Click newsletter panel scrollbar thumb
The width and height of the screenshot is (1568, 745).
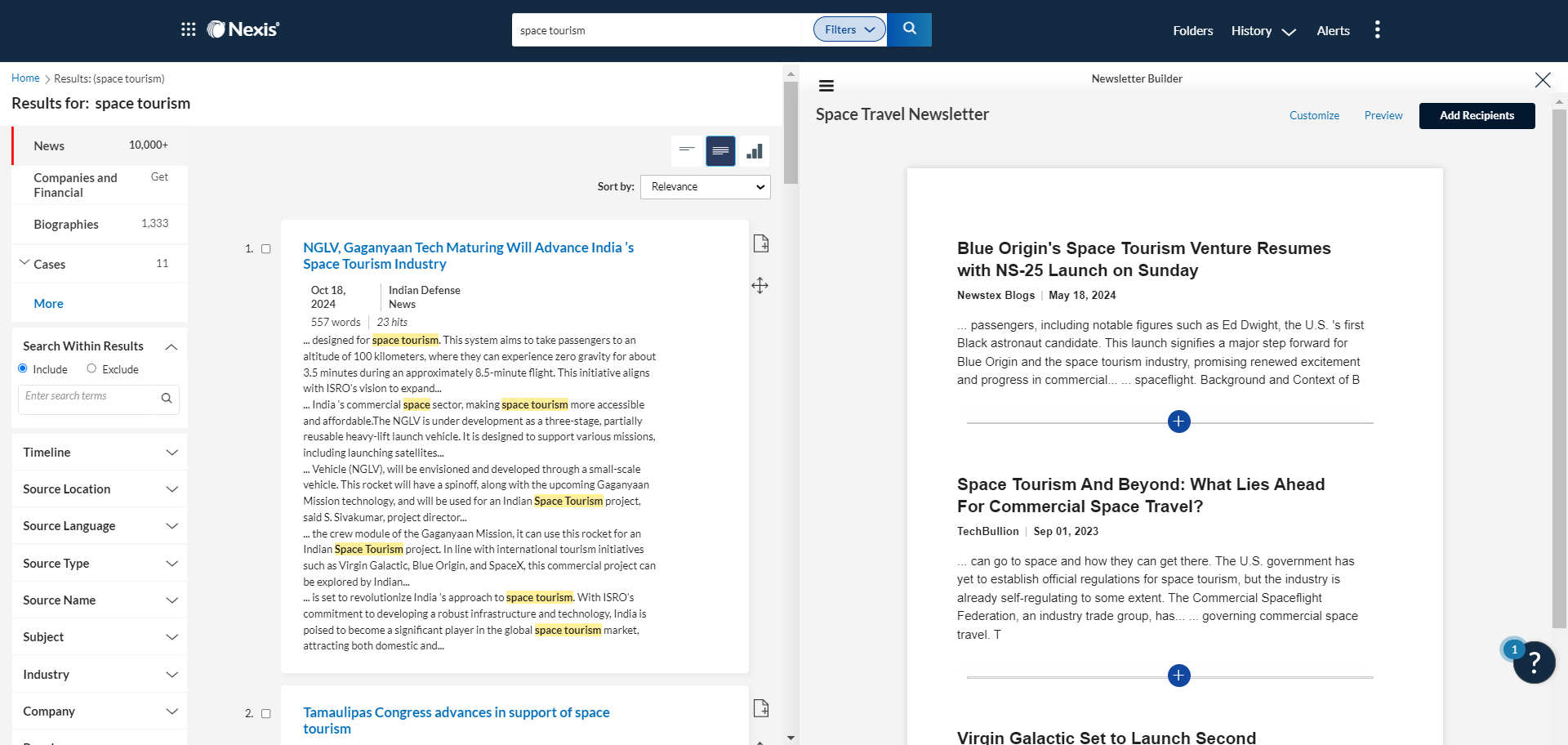pyautogui.click(x=1559, y=368)
